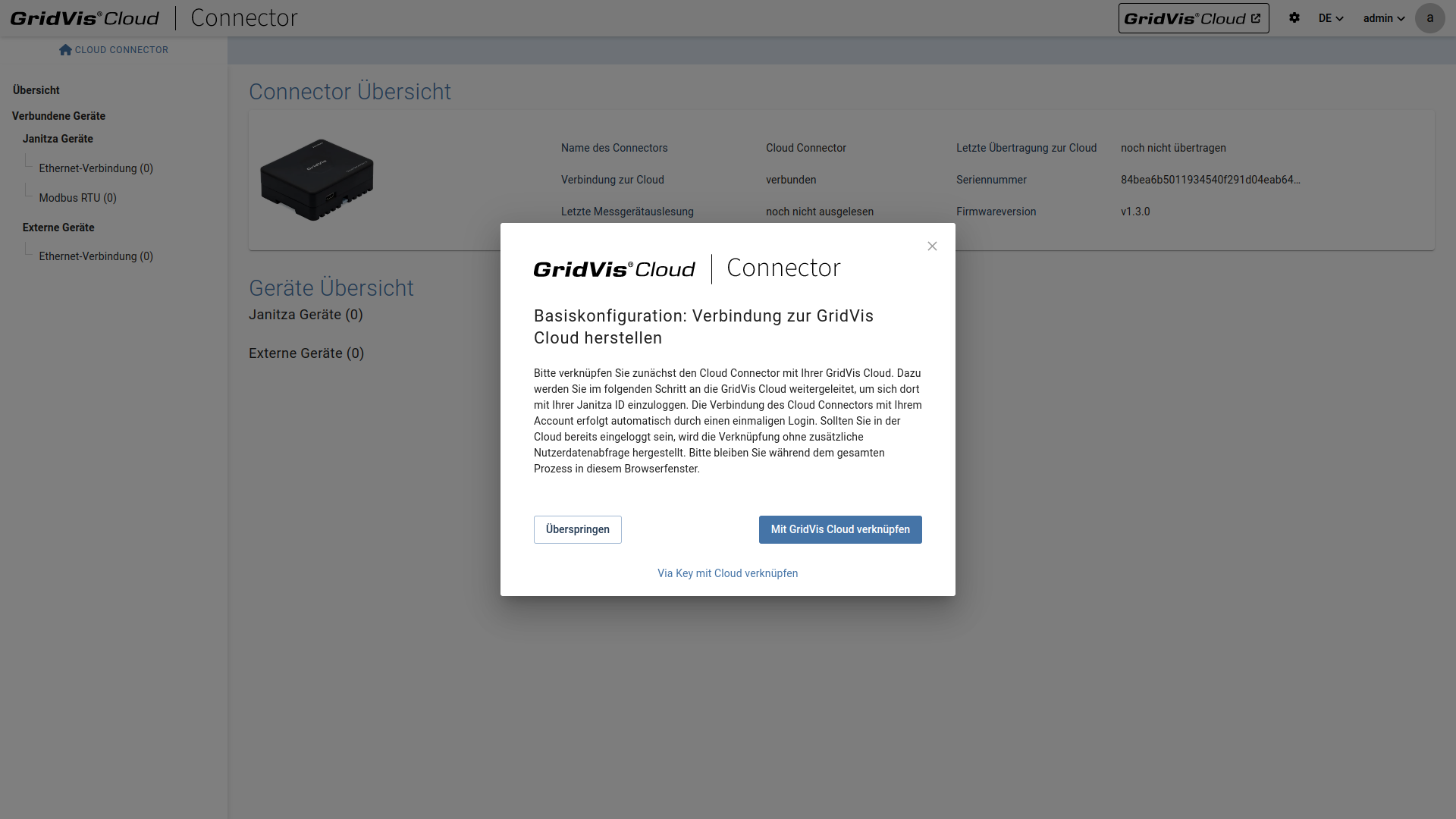Open Externe Geräte in sidebar tree
The width and height of the screenshot is (1456, 819).
(58, 227)
